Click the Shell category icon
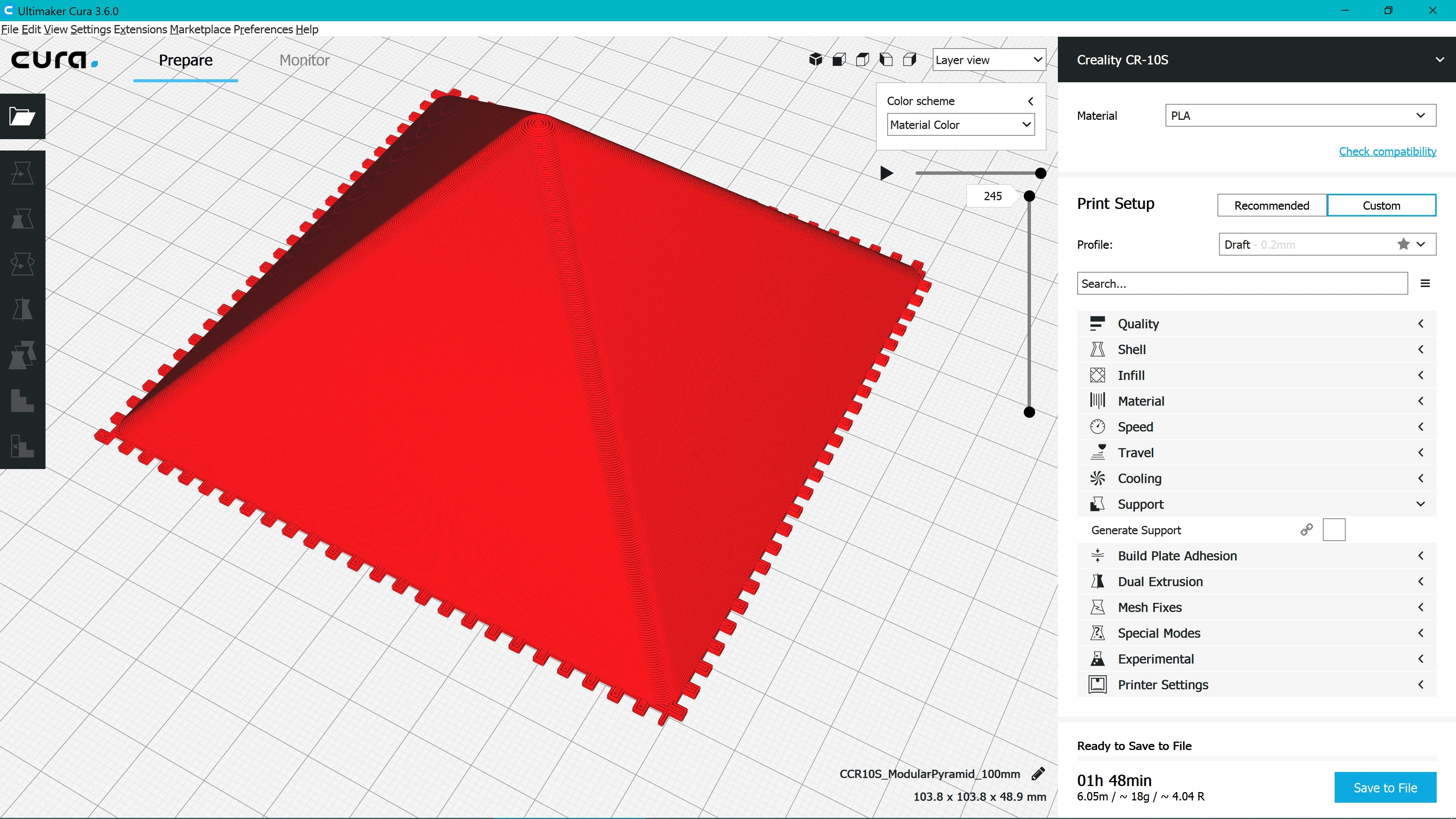Viewport: 1456px width, 819px height. click(1097, 349)
